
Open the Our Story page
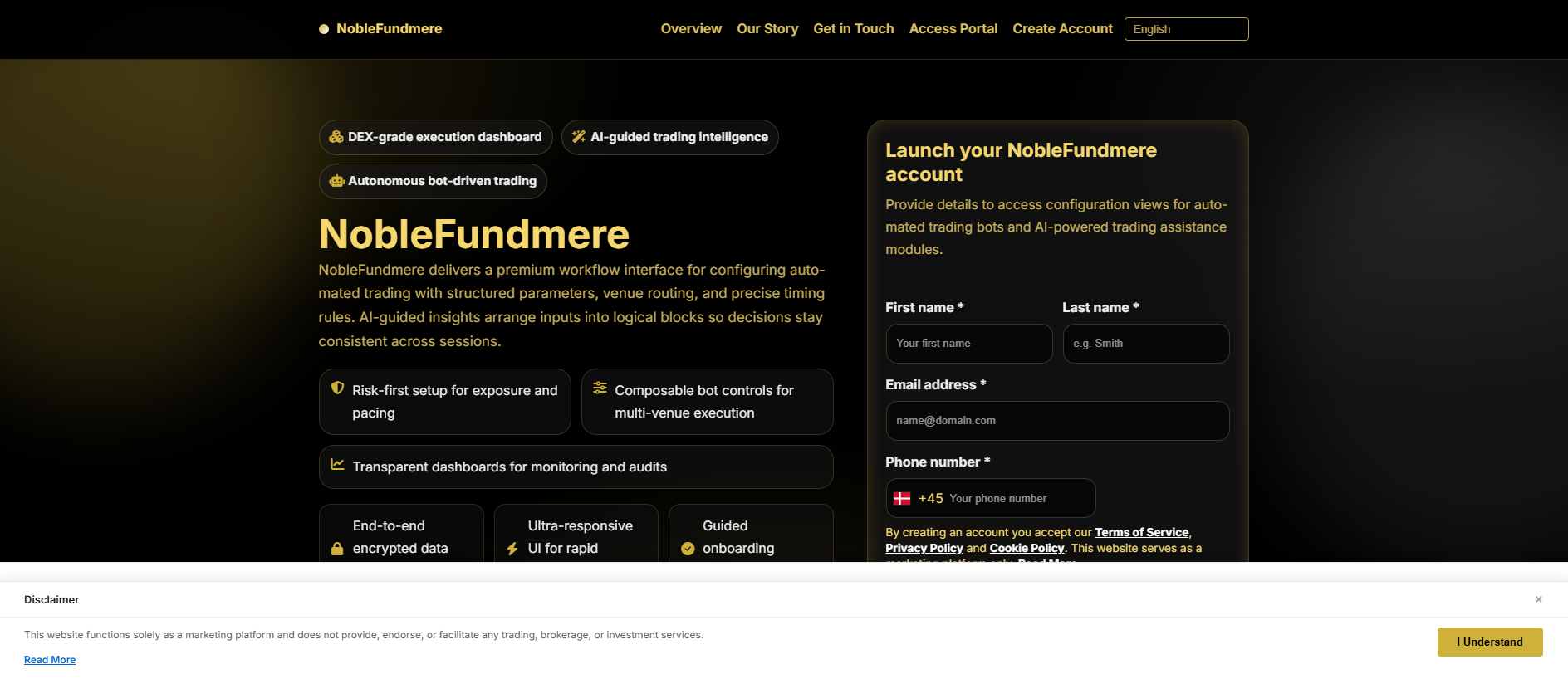coord(767,29)
